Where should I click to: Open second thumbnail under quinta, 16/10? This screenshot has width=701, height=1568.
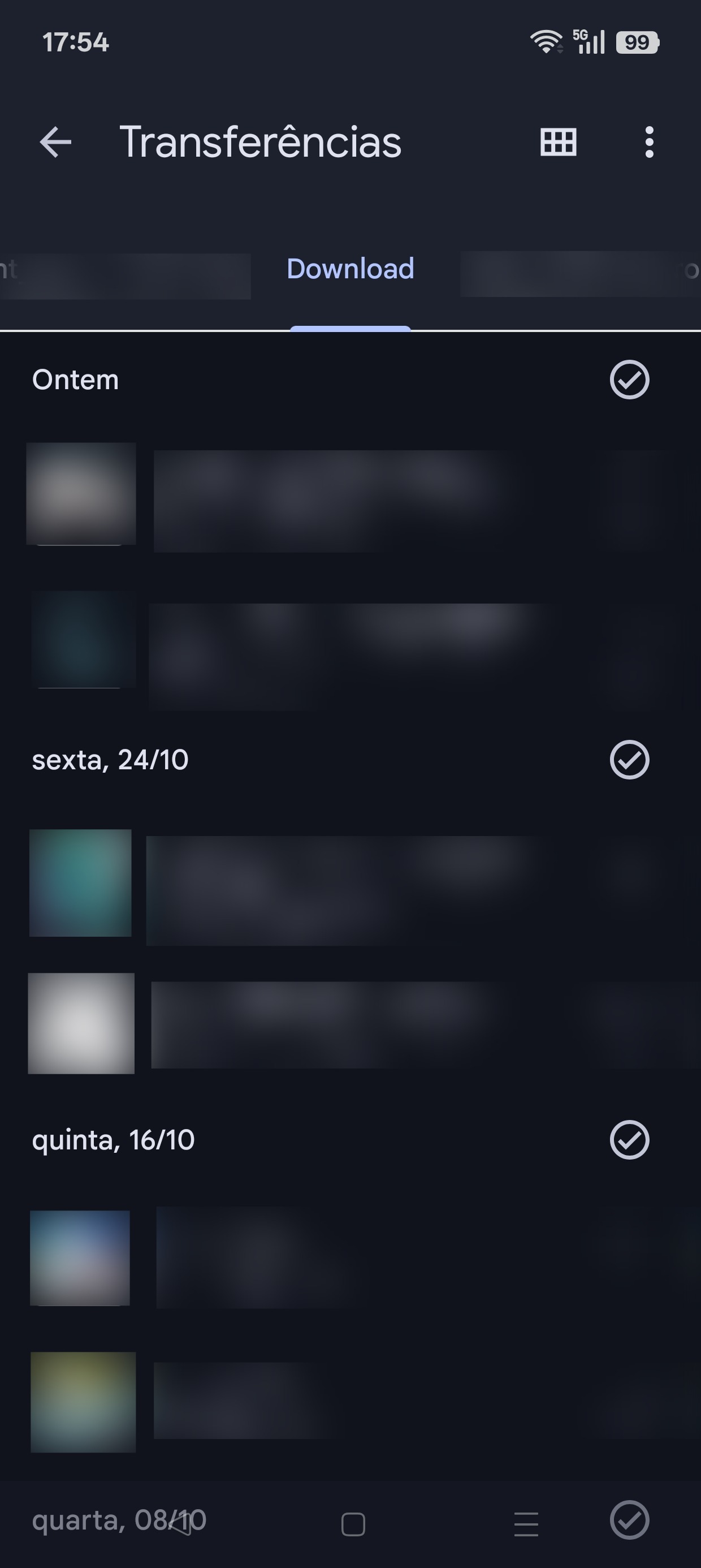tap(83, 1402)
